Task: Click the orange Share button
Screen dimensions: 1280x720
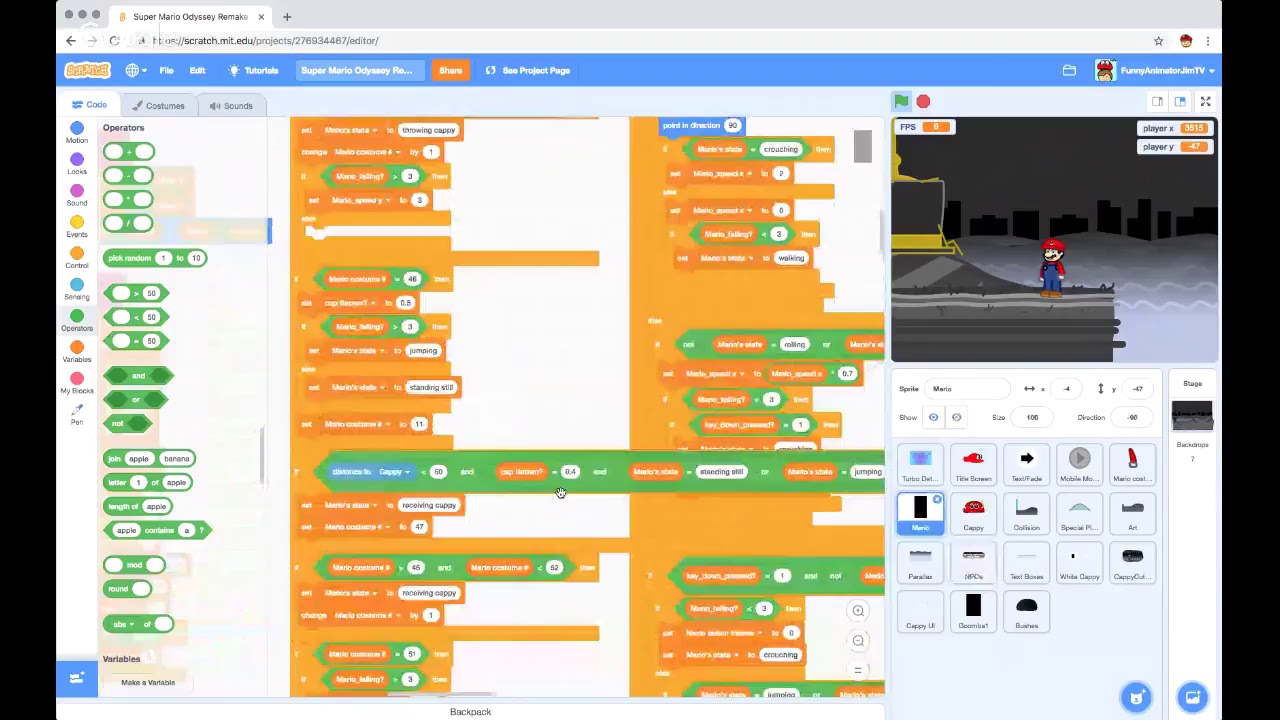Action: (450, 70)
